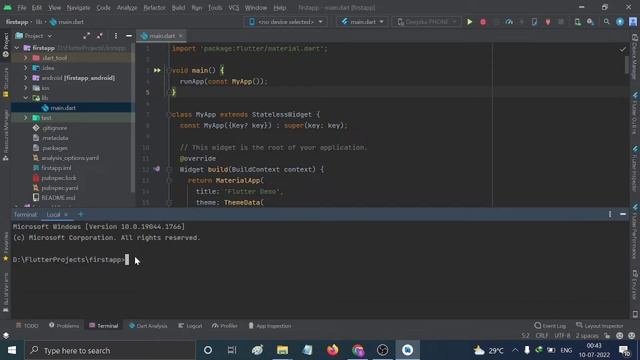640x360 pixels.
Task: Open the Terminal panel options menu
Action: coord(610,214)
